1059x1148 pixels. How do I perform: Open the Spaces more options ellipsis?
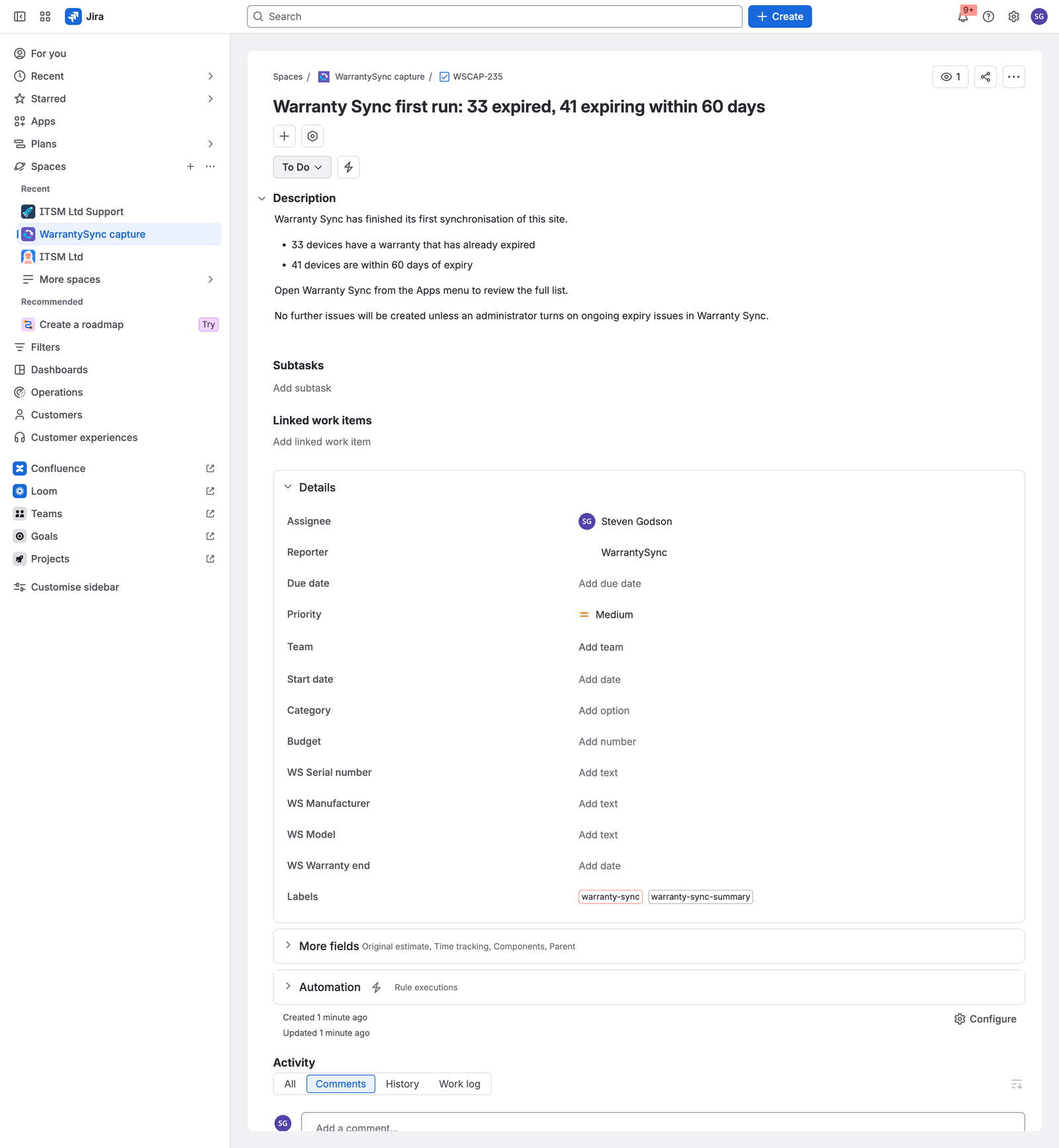click(x=210, y=166)
